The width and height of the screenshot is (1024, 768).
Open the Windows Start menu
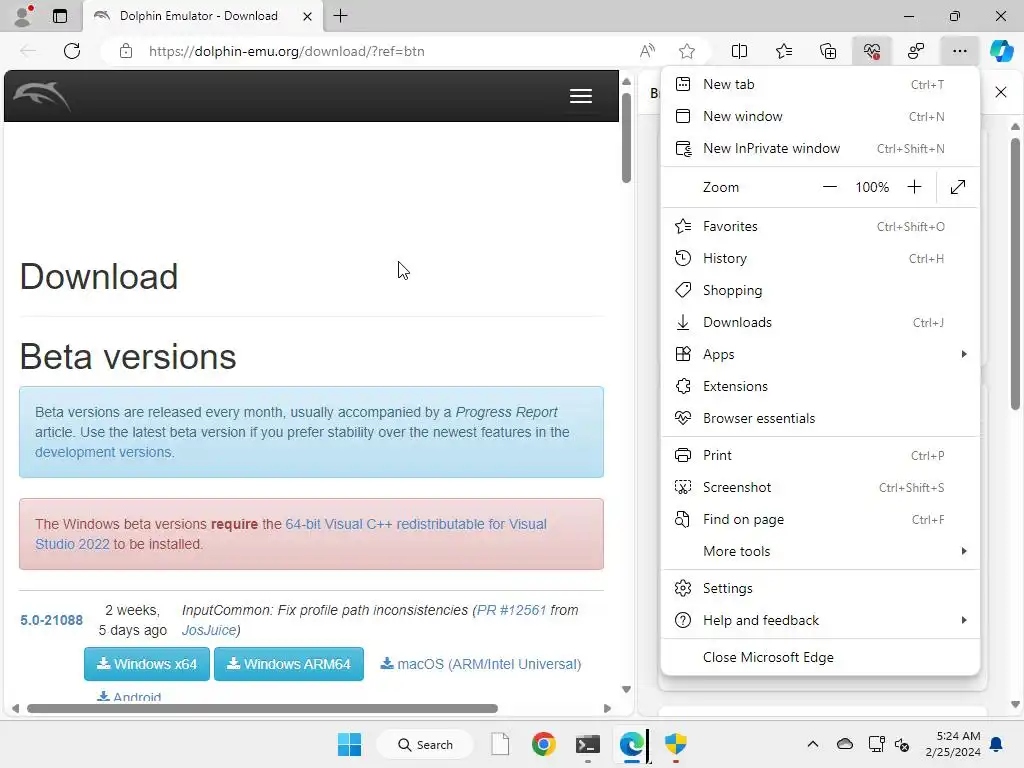pyautogui.click(x=349, y=744)
